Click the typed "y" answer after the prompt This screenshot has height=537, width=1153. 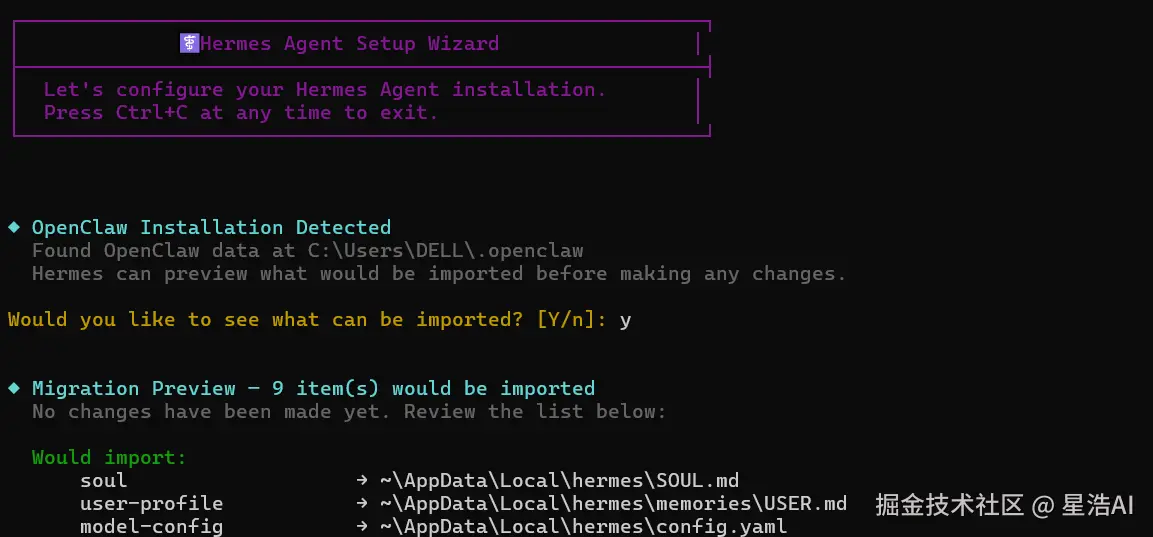click(x=626, y=321)
